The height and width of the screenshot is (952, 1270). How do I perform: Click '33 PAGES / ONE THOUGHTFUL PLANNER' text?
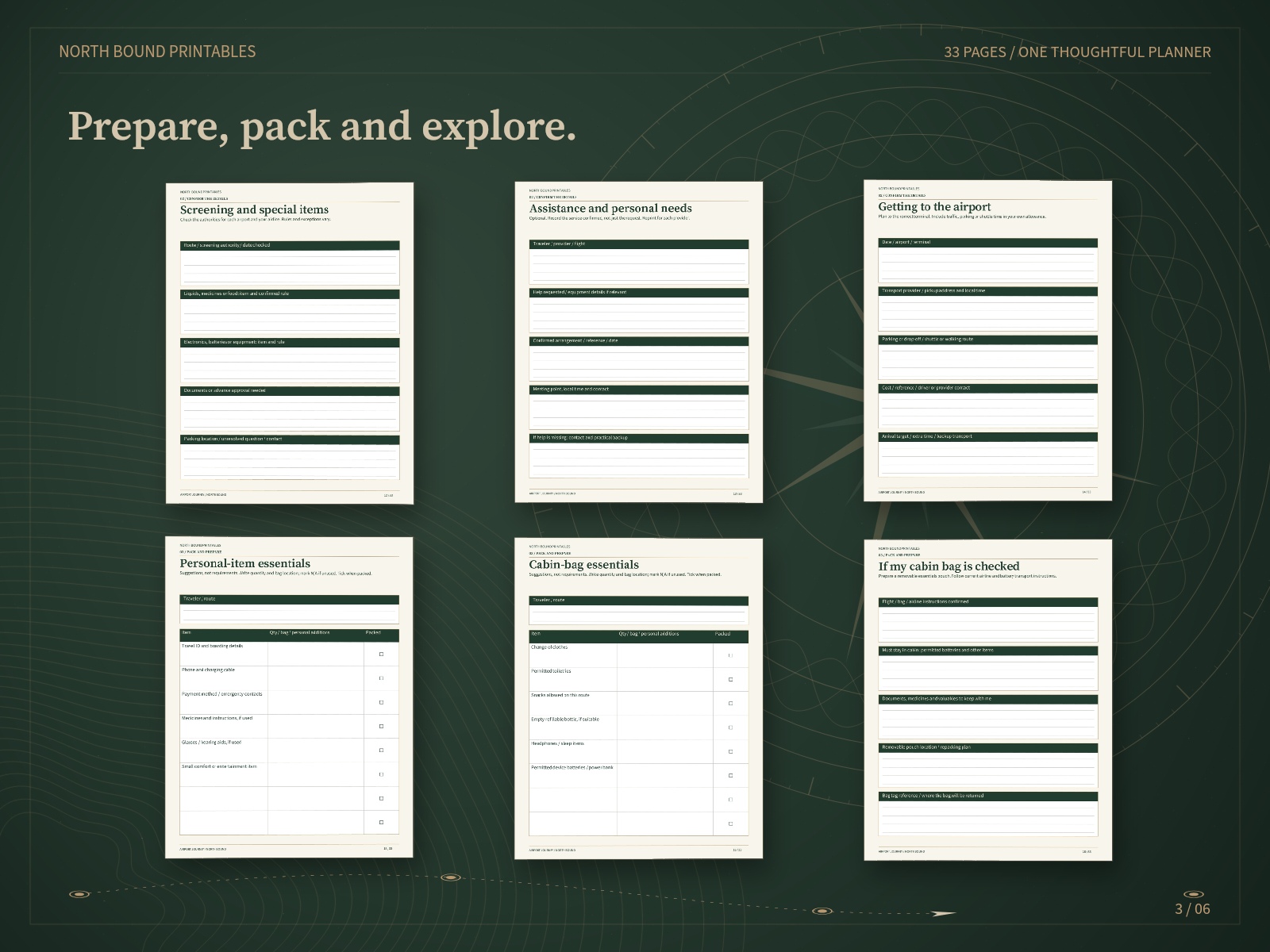(1077, 52)
